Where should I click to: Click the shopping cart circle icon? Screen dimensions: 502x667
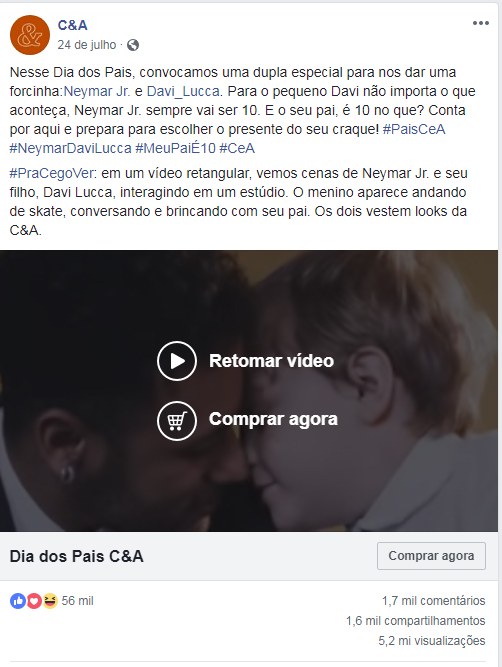(x=177, y=421)
